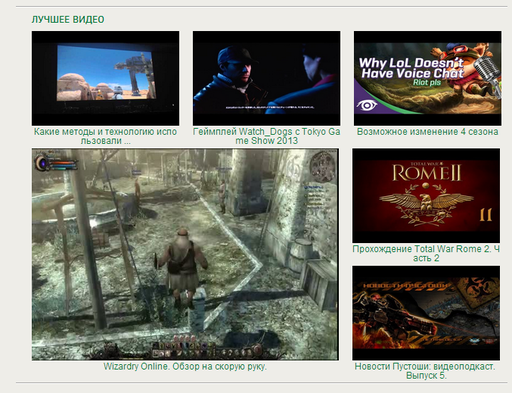Open the 'Новости Пустоши: видеоподкаст. Выпуск 5' link
Viewport: 512px width, 393px height.
425,371
